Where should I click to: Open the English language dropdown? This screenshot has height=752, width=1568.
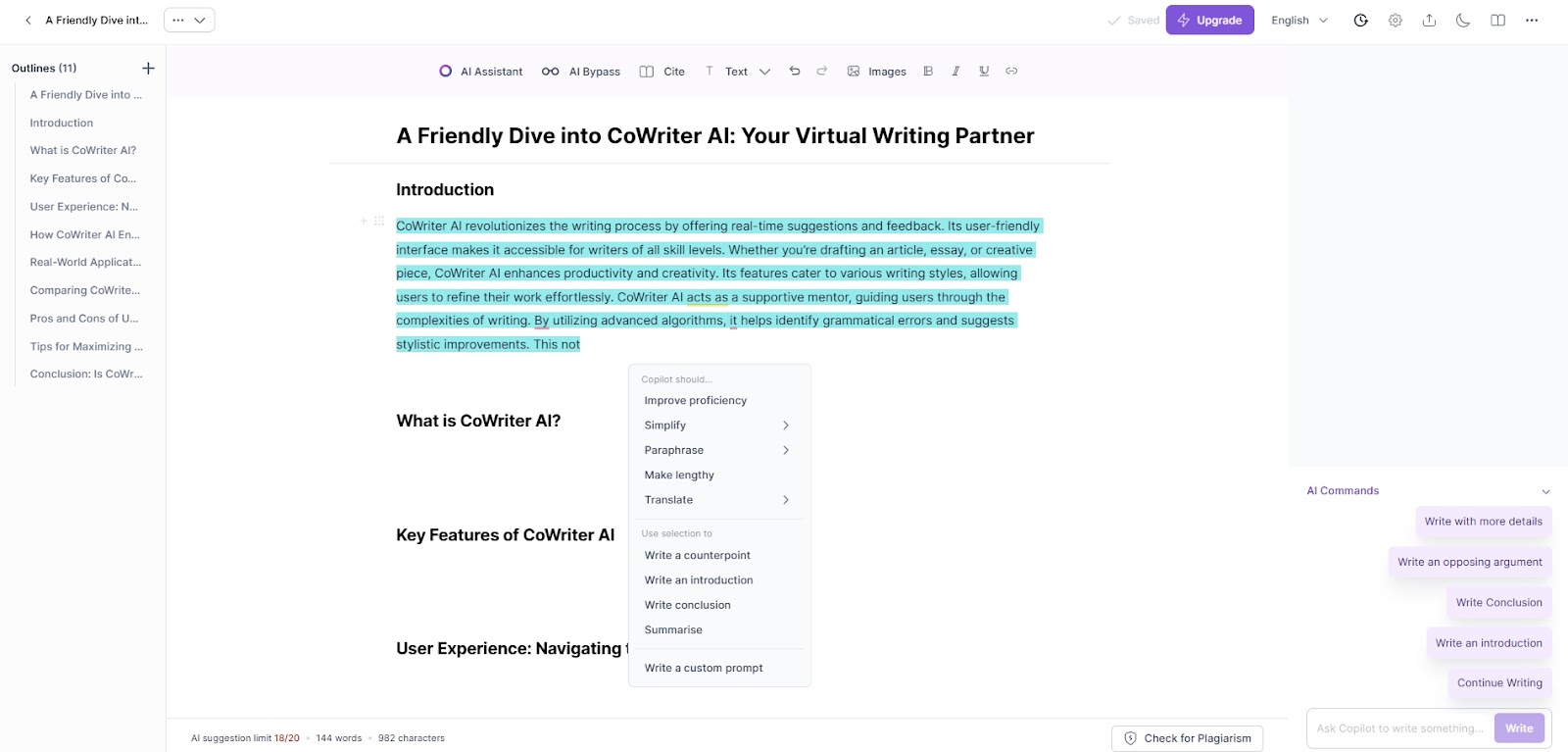click(1299, 21)
